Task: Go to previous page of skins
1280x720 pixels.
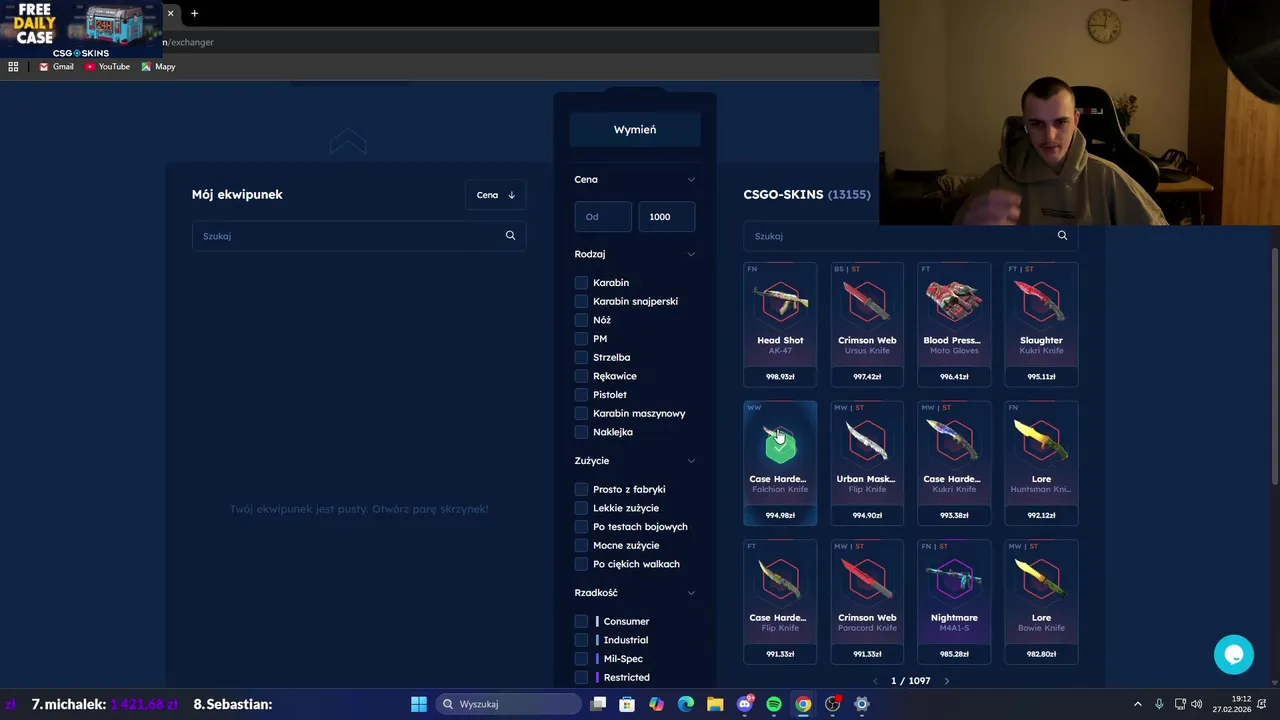Action: 875,681
